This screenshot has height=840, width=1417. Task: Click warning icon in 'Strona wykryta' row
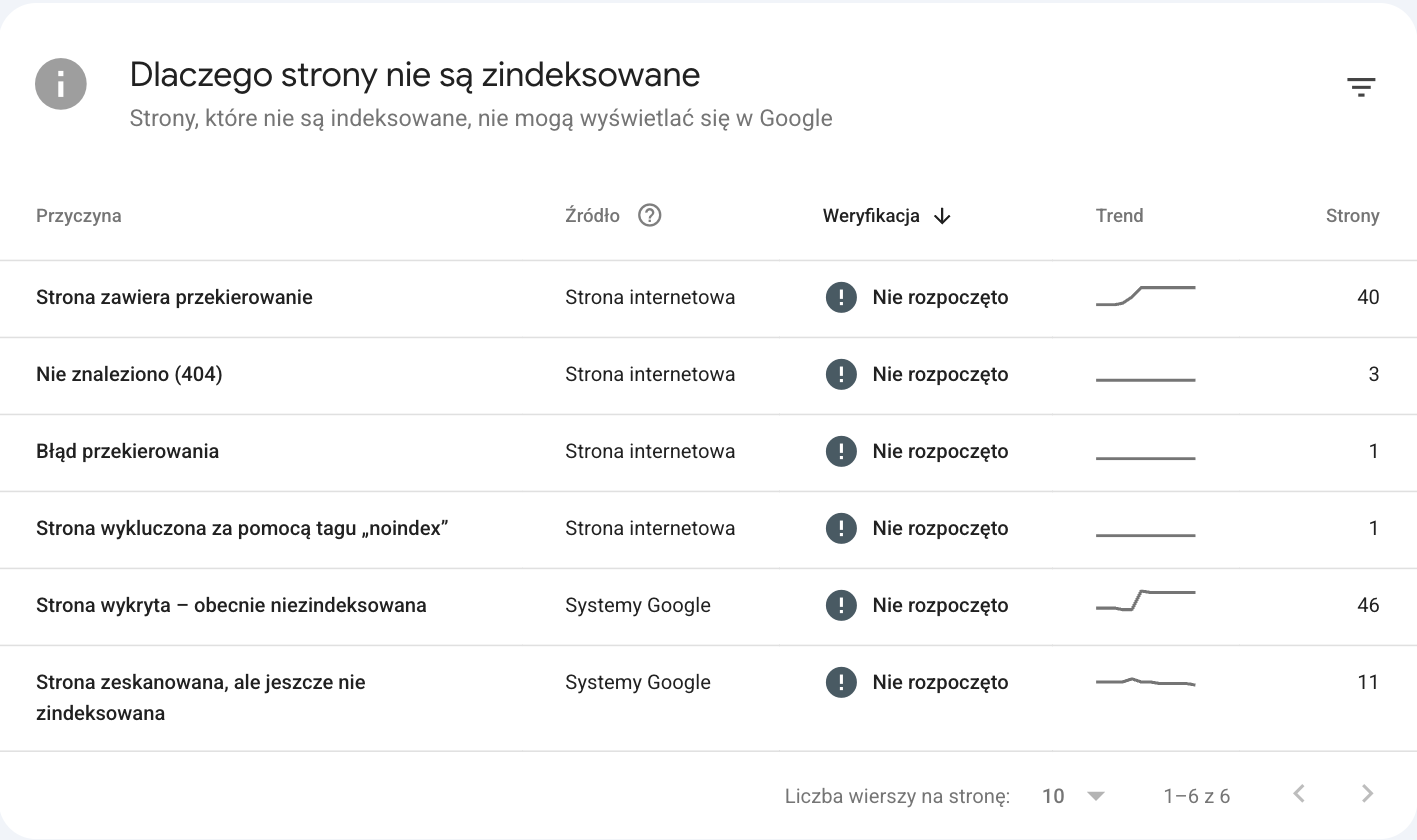click(841, 605)
